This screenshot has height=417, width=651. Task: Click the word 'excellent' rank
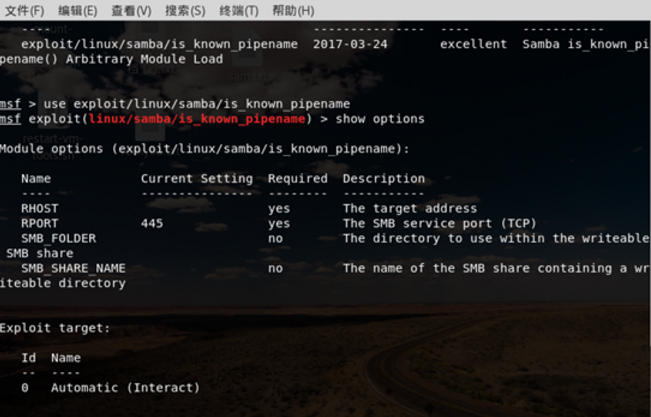[473, 44]
